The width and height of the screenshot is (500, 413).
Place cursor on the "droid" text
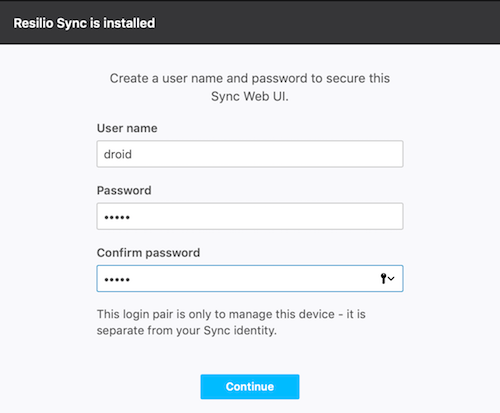pos(118,154)
